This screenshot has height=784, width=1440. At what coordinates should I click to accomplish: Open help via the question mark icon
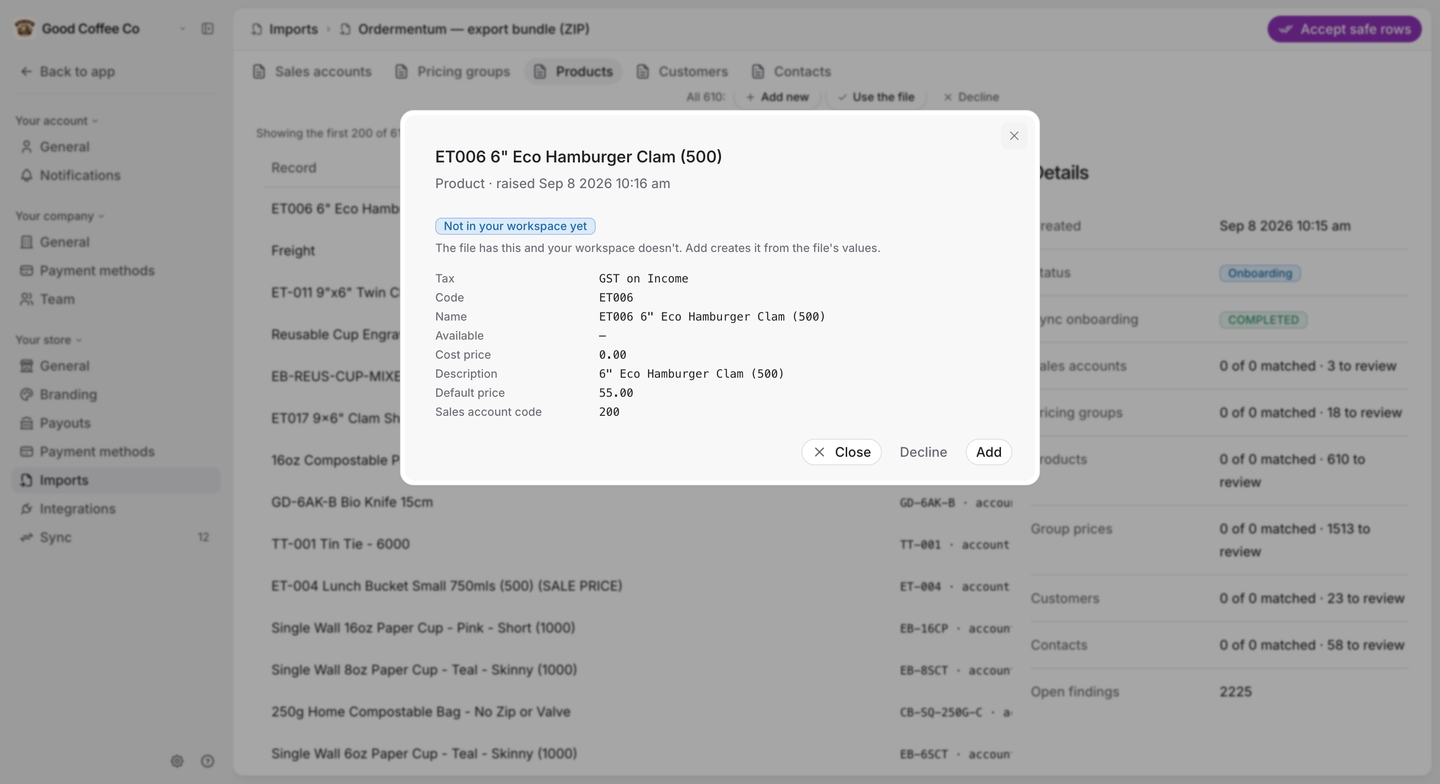[207, 761]
